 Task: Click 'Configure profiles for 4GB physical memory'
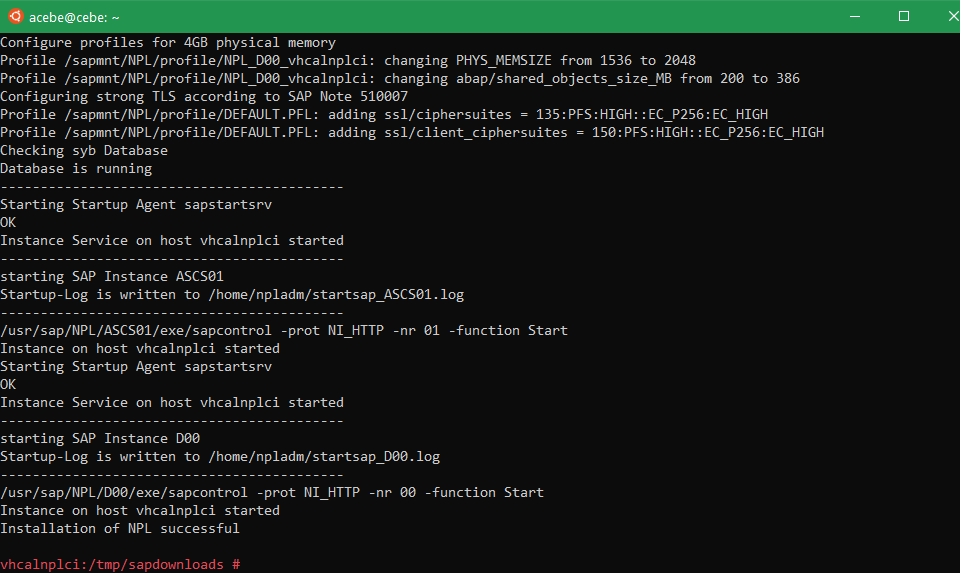168,42
